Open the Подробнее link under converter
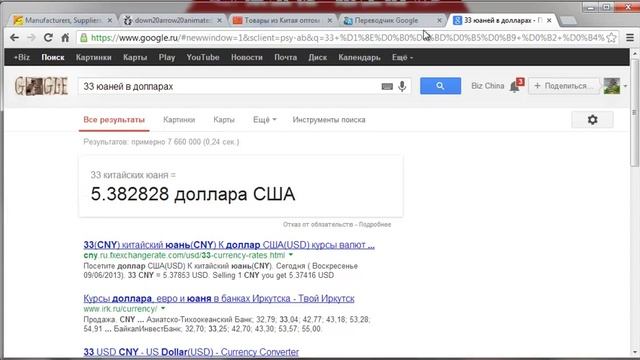This screenshot has width=640, height=360. coord(375,224)
